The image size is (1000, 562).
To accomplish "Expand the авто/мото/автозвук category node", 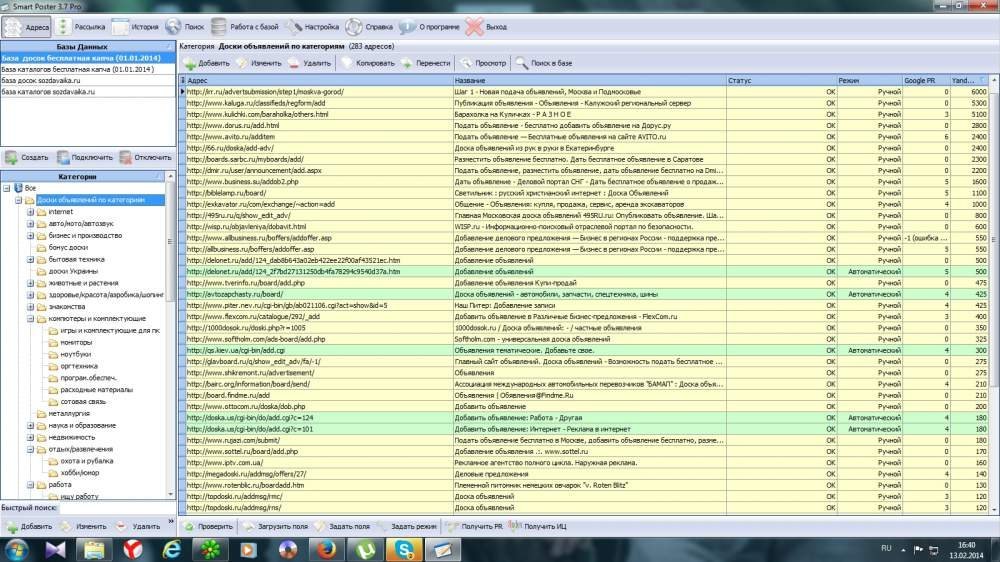I will pyautogui.click(x=30, y=224).
